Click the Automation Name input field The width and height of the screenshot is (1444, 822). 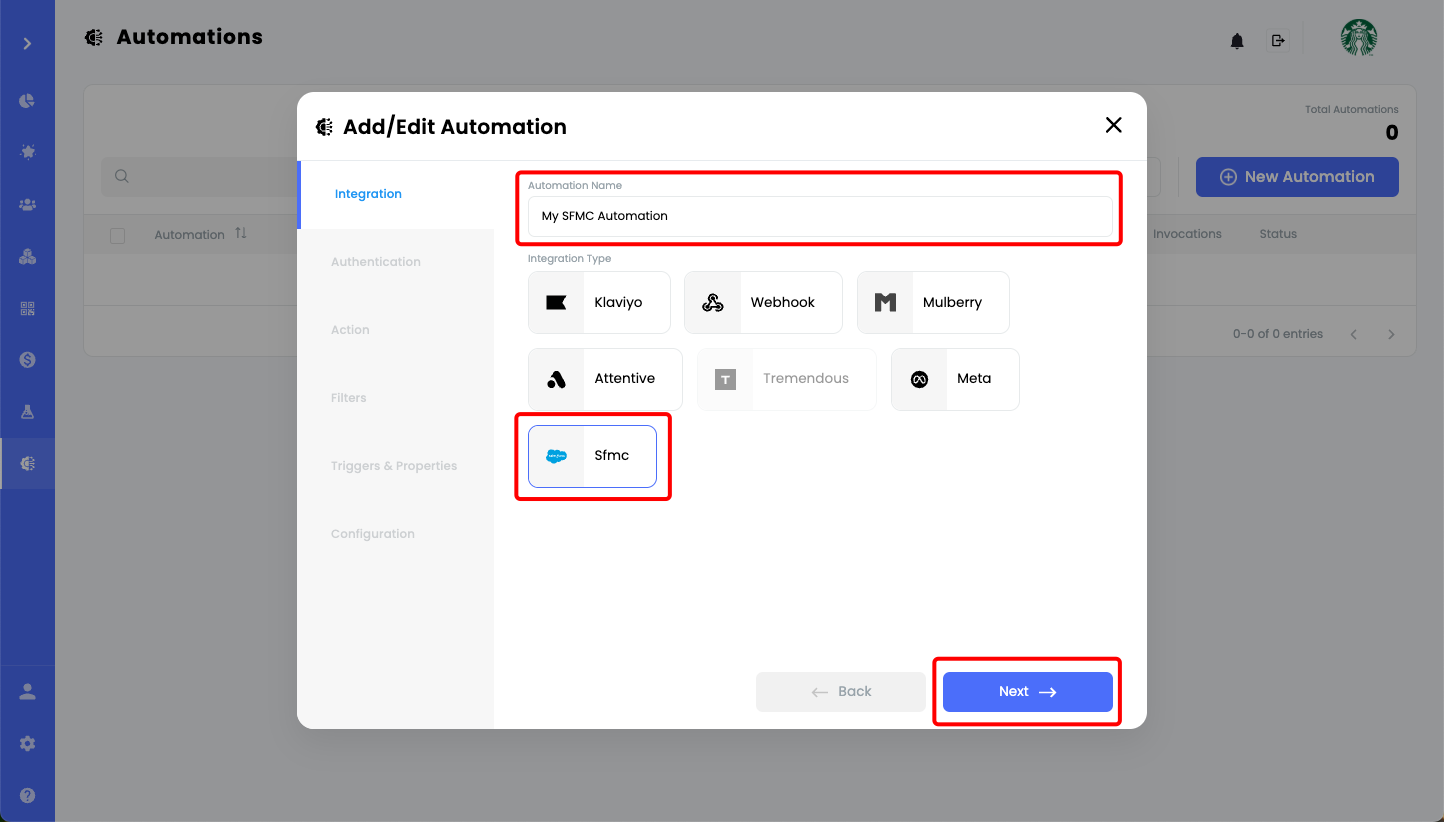(x=820, y=216)
